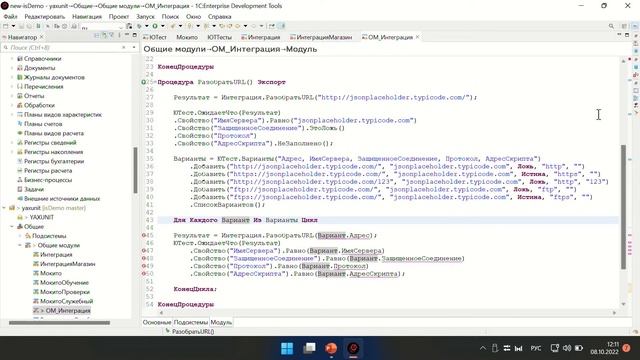Minimize the editor area
Viewport: 640px width, 360px height.
click(619, 35)
